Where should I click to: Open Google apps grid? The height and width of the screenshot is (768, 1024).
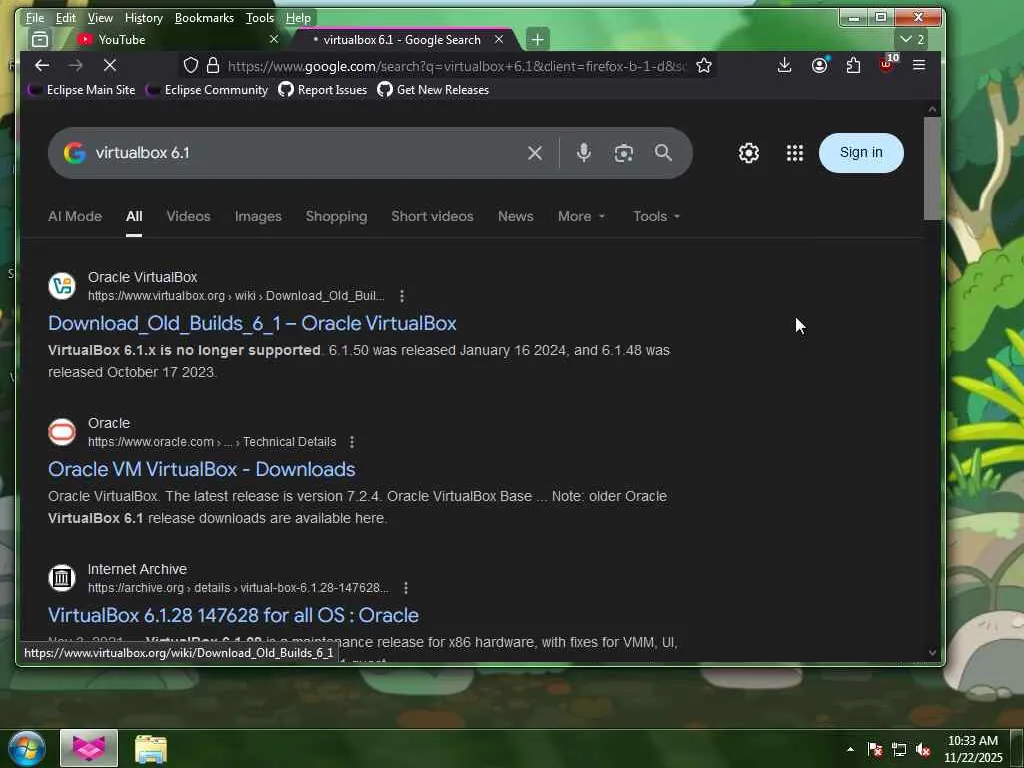tap(795, 153)
